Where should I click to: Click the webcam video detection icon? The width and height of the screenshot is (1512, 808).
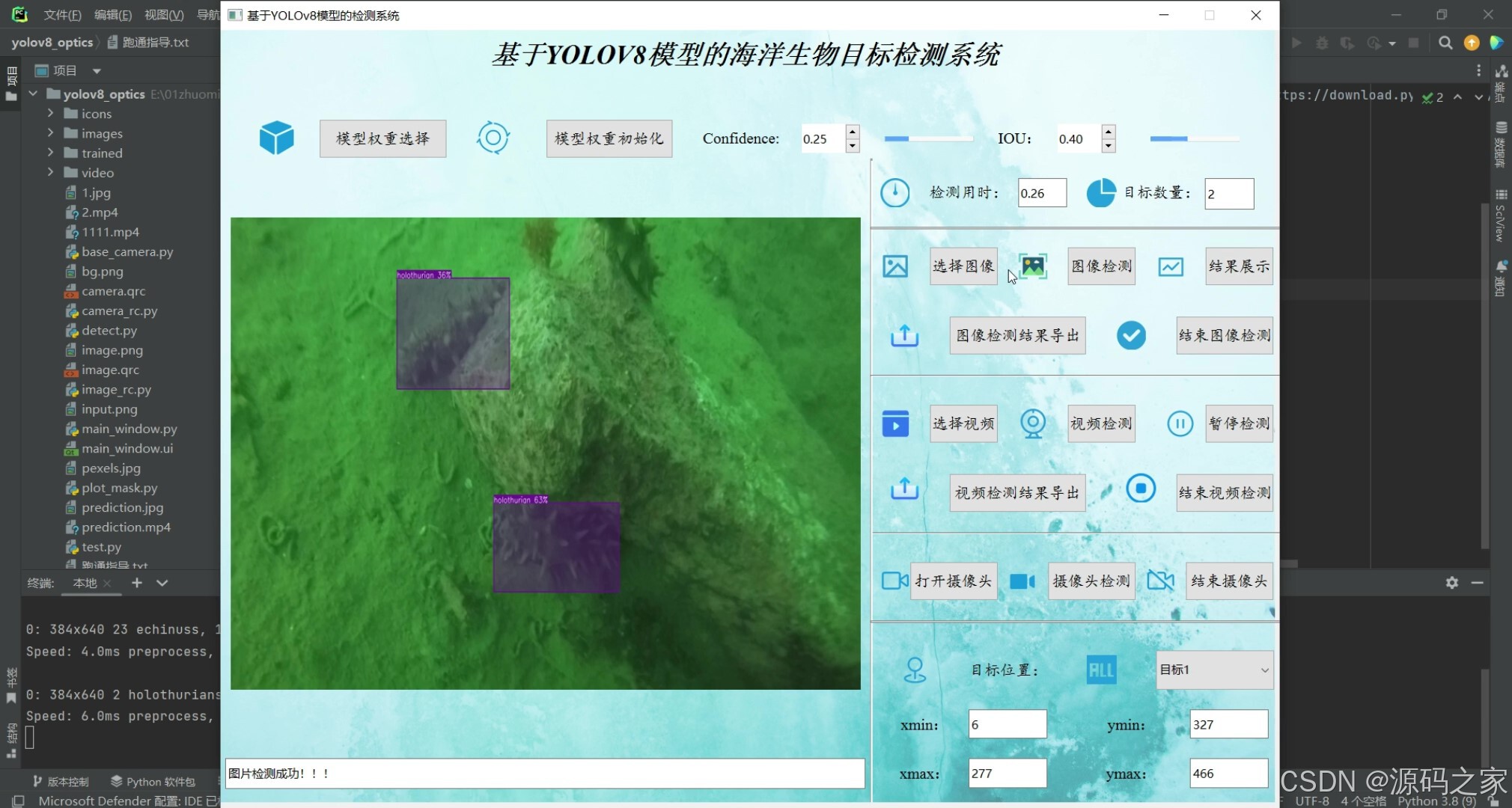pyautogui.click(x=1033, y=423)
